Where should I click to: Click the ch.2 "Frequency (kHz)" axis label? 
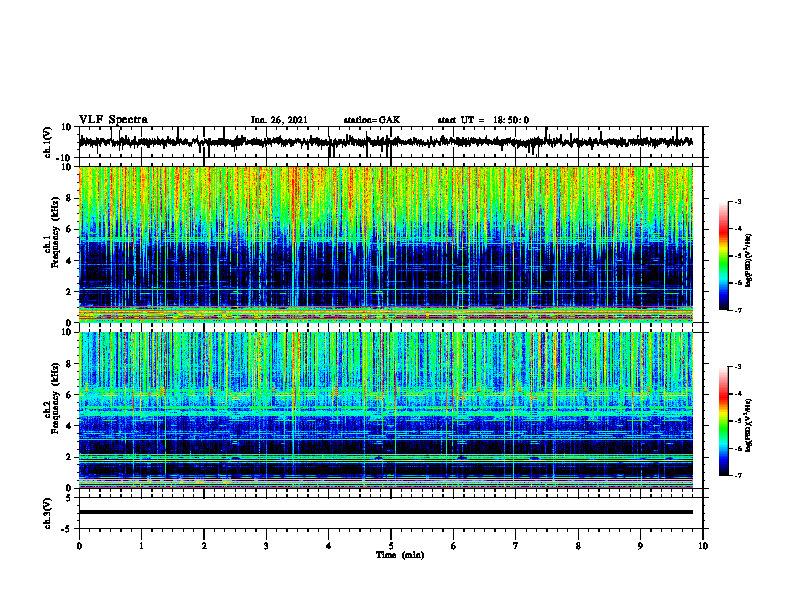pos(56,398)
